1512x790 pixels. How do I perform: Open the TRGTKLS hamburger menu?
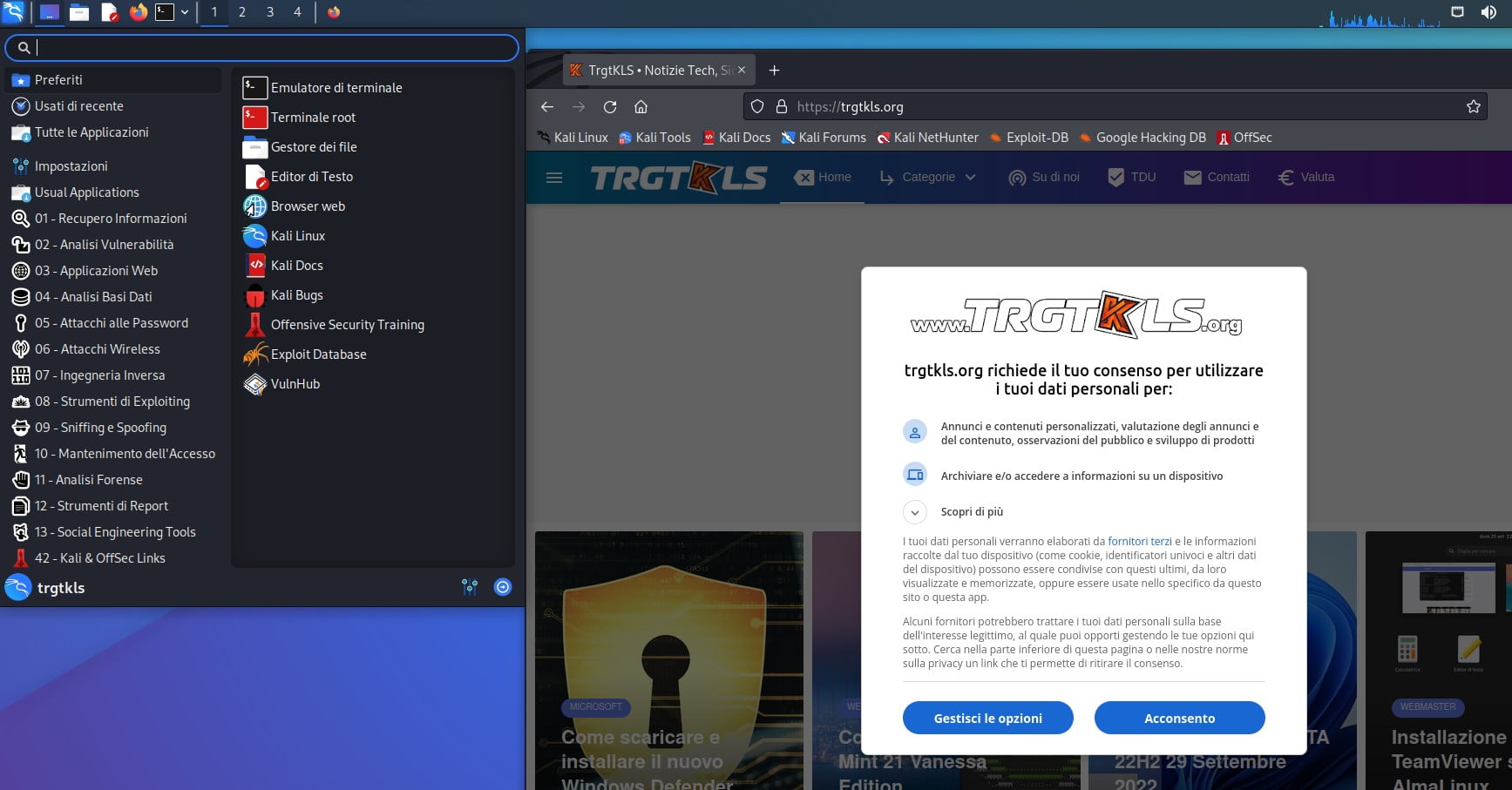pyautogui.click(x=553, y=177)
